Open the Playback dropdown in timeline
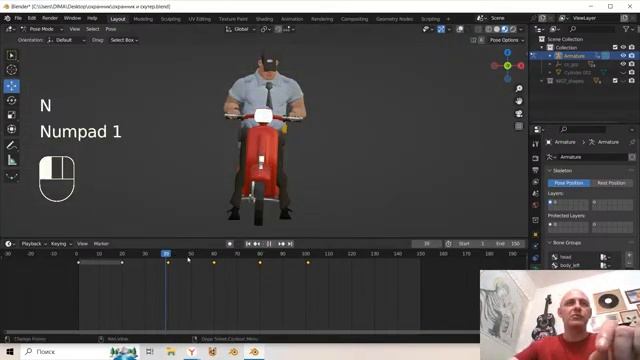This screenshot has width=640, height=360. 34,244
